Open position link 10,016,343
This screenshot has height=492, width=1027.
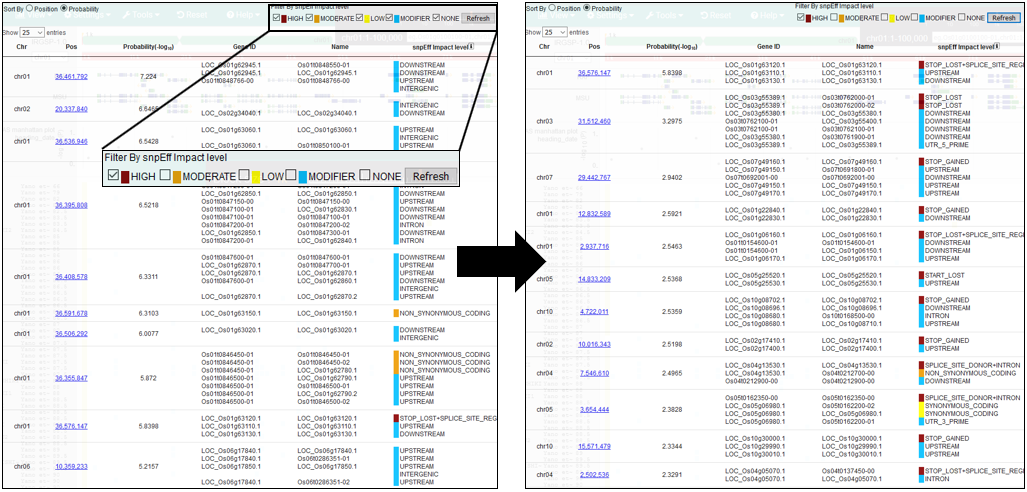pos(594,344)
